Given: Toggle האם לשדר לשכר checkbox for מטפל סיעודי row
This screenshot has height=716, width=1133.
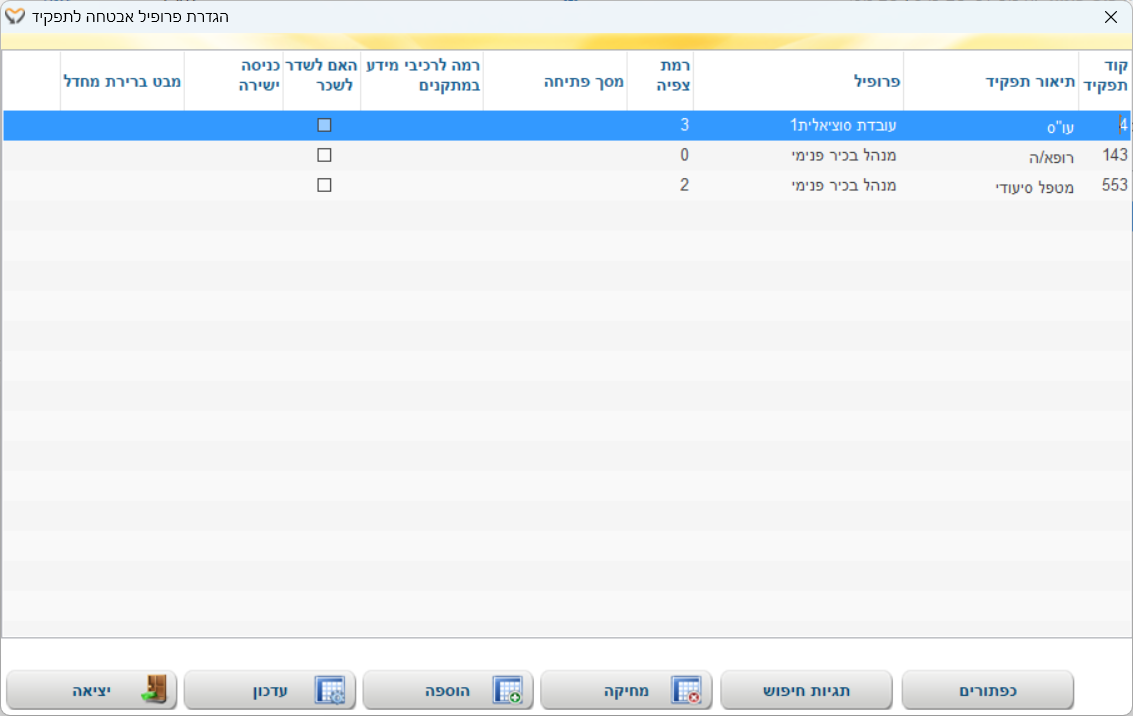Looking at the screenshot, I should click(324, 185).
